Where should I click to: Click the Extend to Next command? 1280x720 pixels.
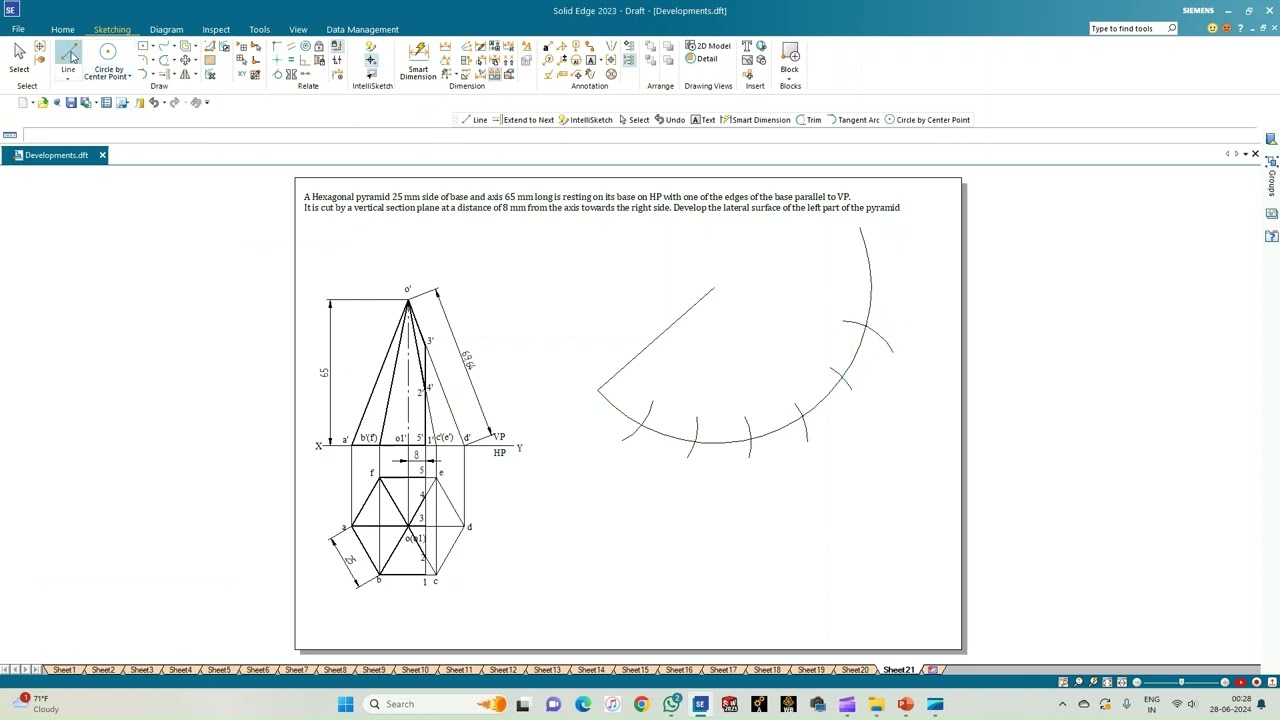coord(523,120)
